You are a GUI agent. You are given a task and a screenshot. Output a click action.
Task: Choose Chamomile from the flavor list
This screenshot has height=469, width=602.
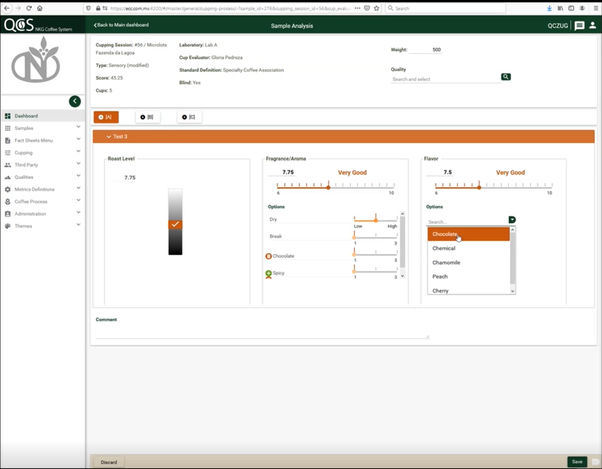click(x=446, y=262)
